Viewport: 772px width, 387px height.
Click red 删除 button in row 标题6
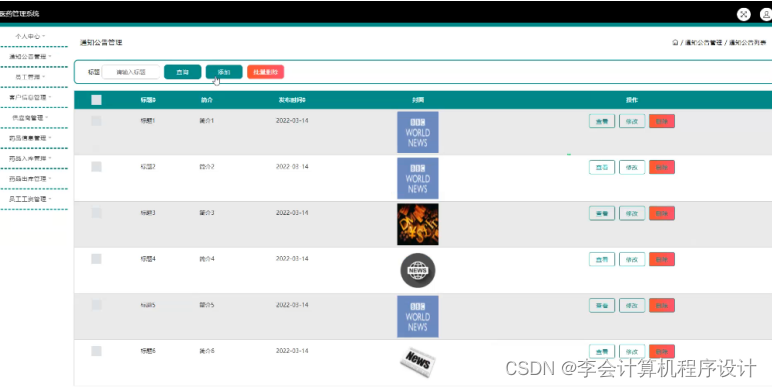[662, 352]
